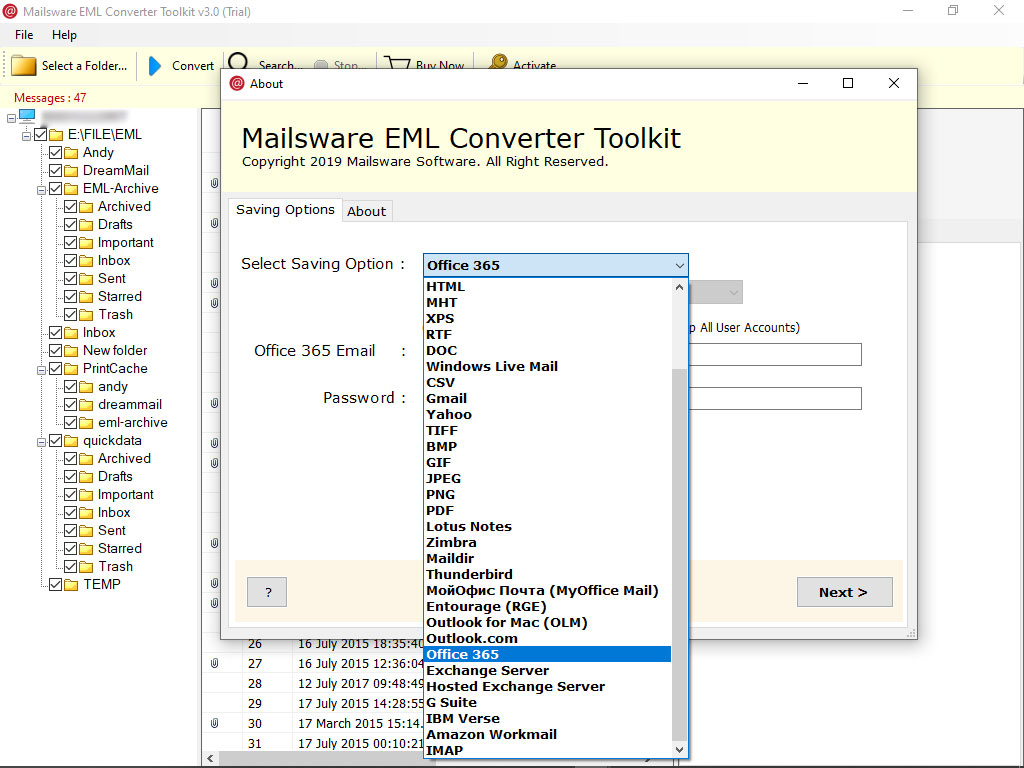
Task: Click the Activate toolbar button
Action: pos(522,63)
